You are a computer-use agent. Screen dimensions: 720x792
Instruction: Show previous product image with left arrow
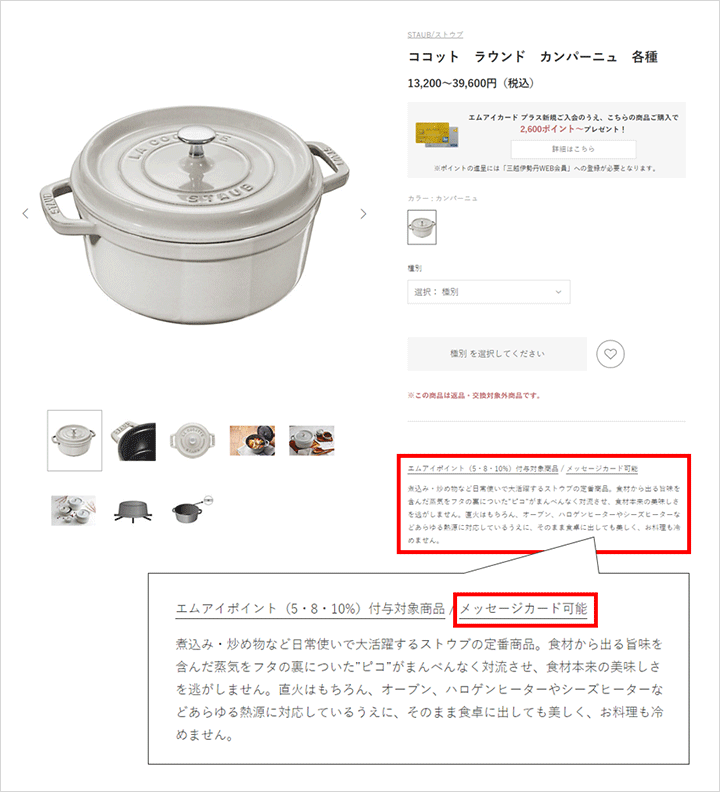[x=25, y=214]
